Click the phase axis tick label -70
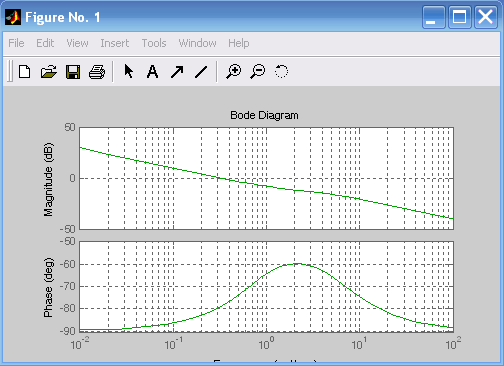Image resolution: width=504 pixels, height=366 pixels. point(68,286)
